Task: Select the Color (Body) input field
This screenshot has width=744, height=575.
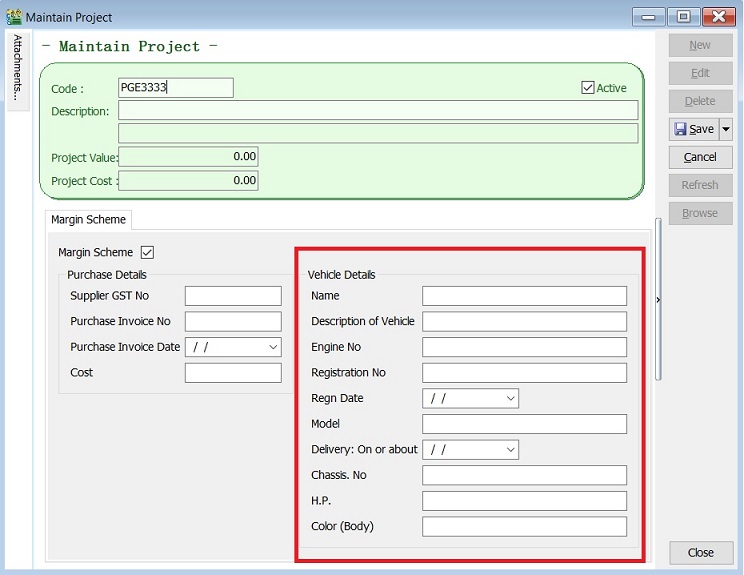Action: coord(524,527)
